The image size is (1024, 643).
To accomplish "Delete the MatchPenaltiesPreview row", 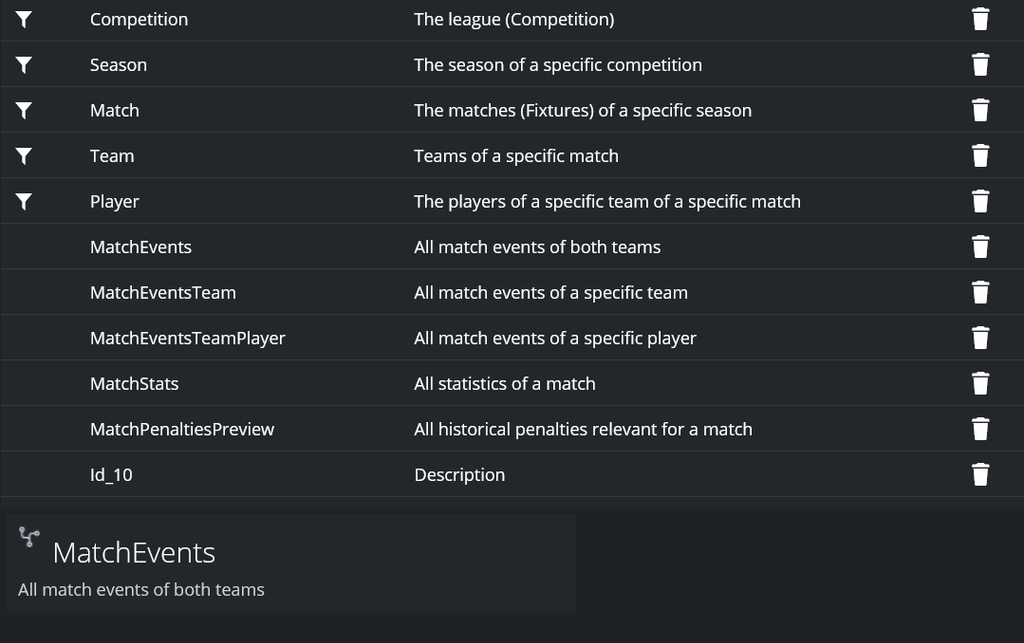I will click(x=980, y=429).
